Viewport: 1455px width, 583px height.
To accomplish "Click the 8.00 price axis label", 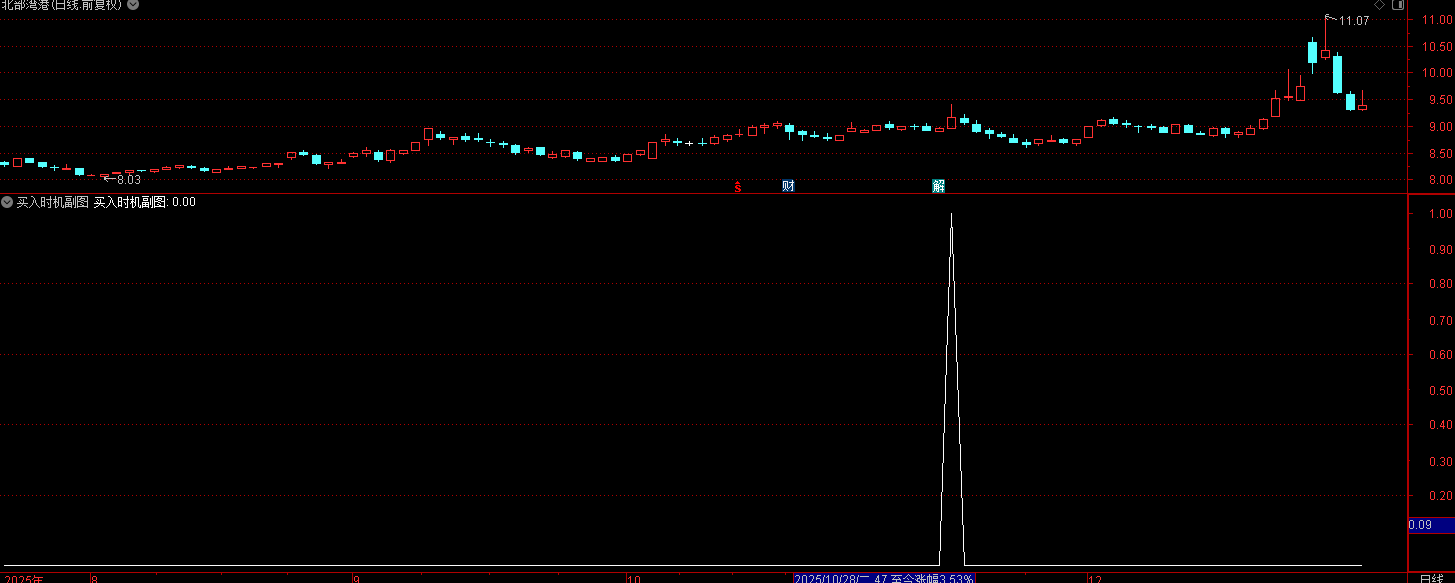I will pos(1439,181).
